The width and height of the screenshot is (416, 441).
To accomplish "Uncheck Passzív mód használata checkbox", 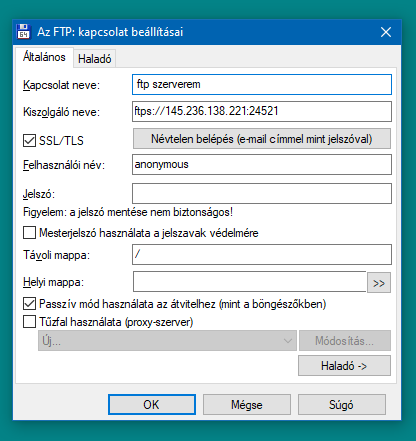I will click(29, 304).
